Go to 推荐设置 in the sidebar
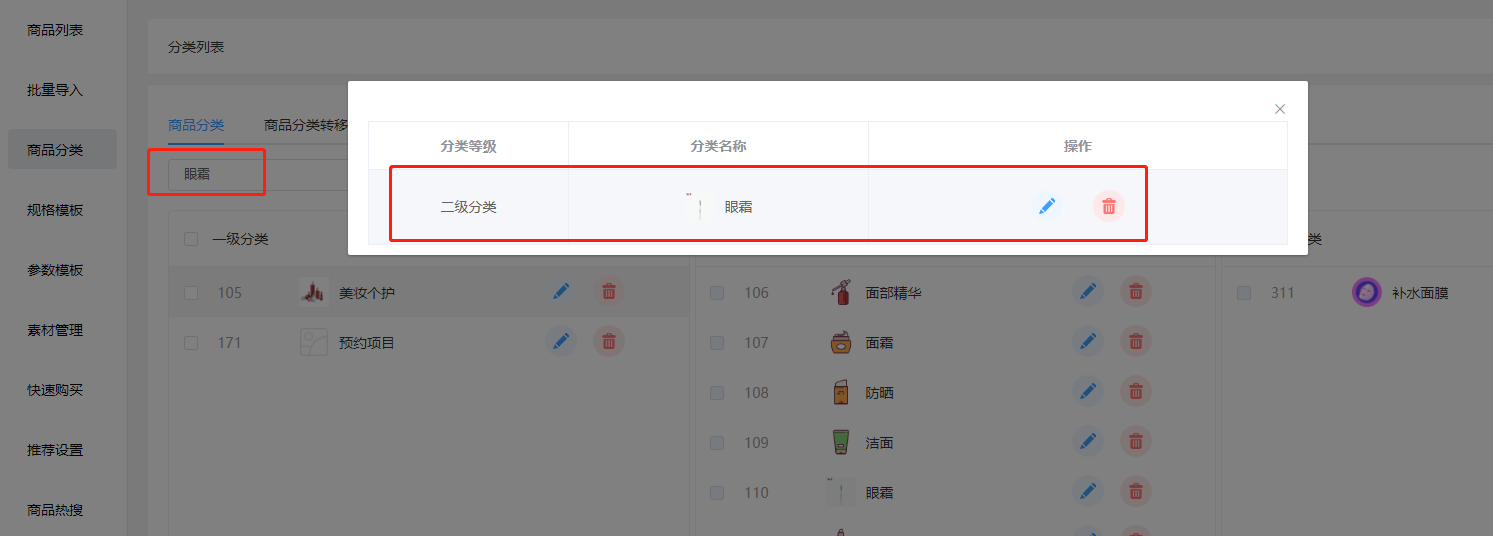Image resolution: width=1493 pixels, height=536 pixels. tap(55, 450)
